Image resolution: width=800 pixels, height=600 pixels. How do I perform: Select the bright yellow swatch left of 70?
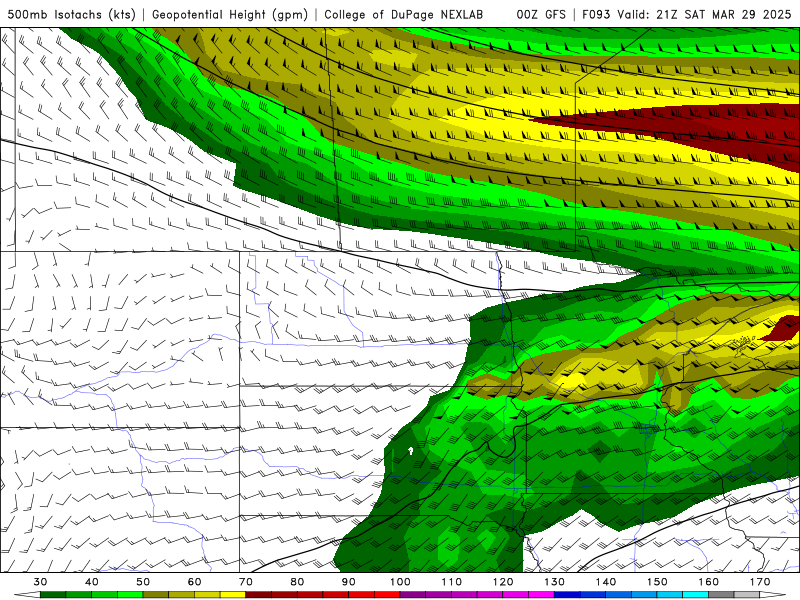coord(233,595)
